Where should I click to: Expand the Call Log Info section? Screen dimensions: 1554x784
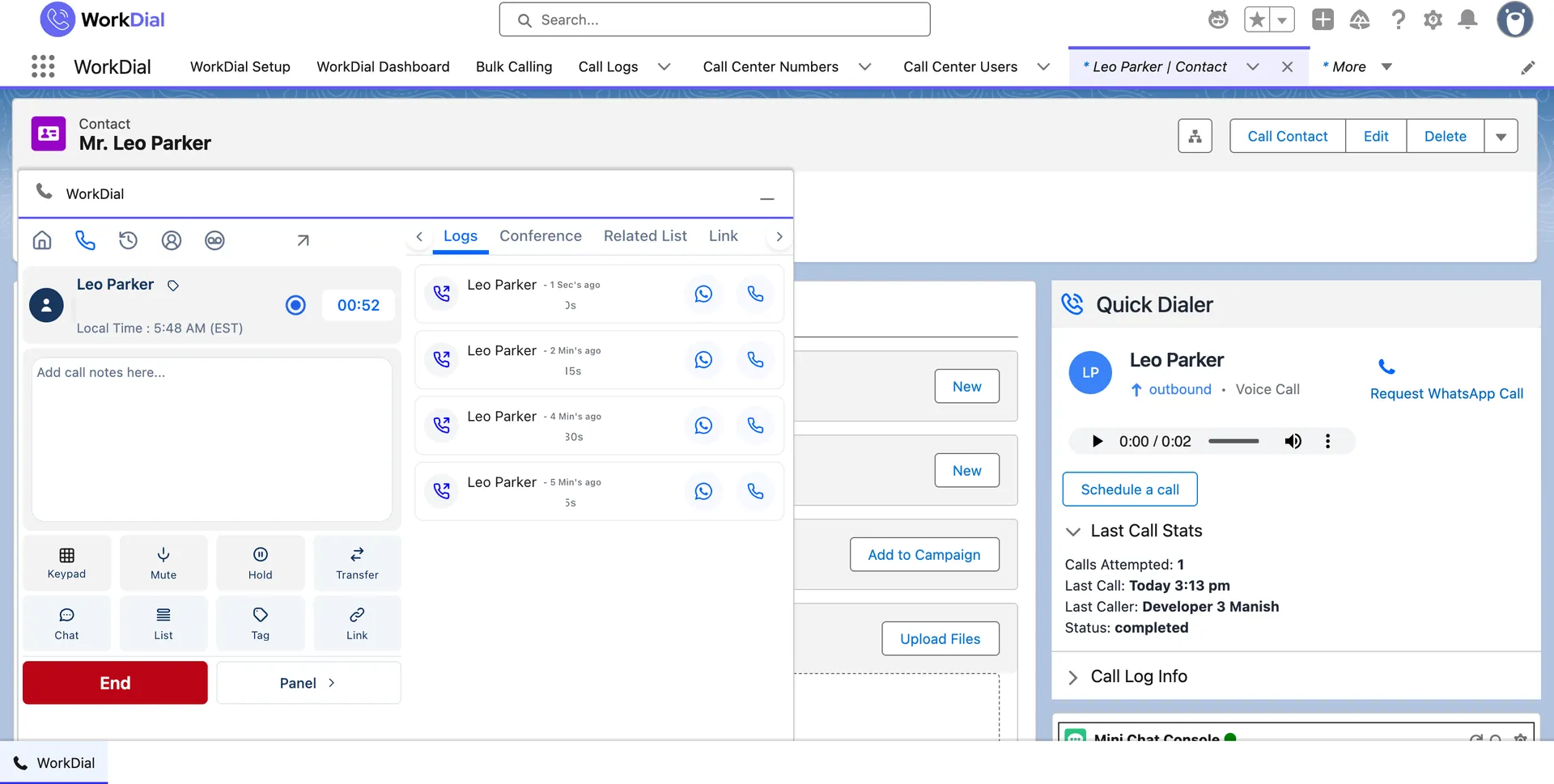(1073, 677)
